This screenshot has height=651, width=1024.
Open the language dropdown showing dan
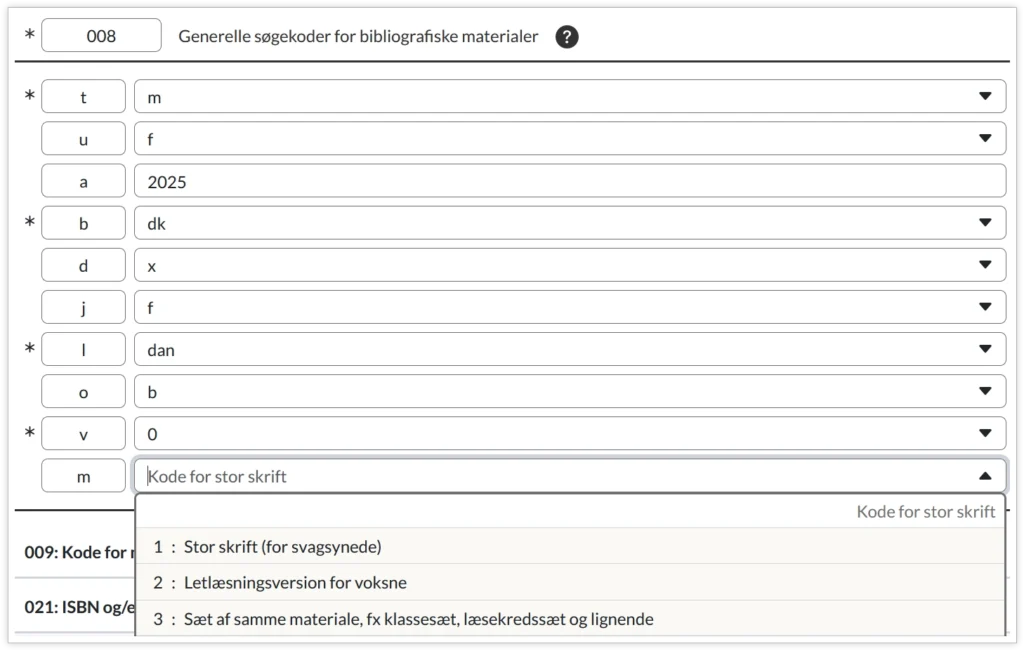pyautogui.click(x=985, y=350)
